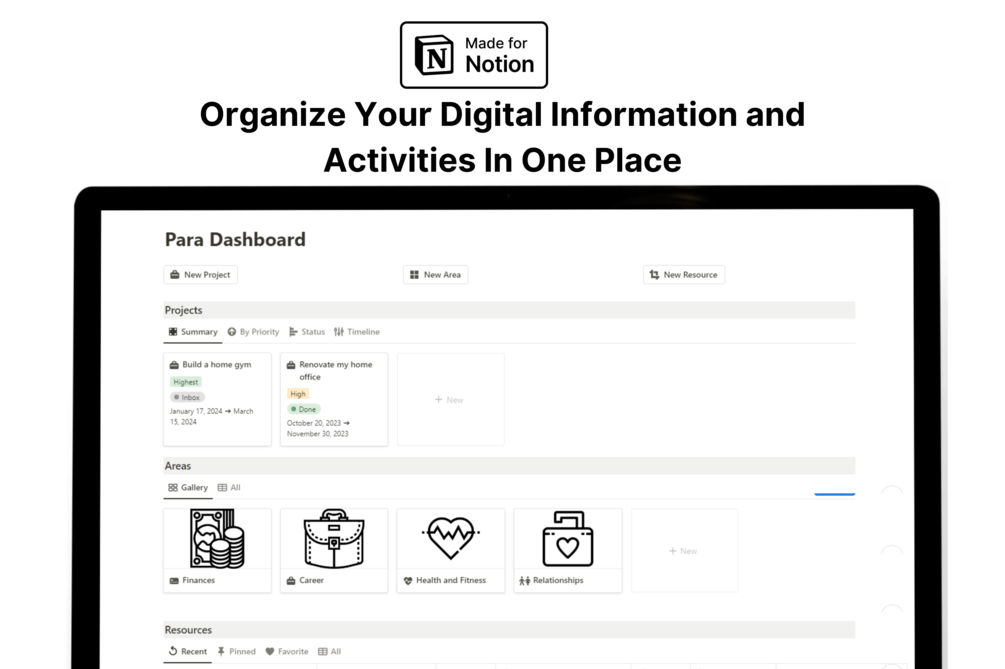Open the All tab under Resources
Viewport: 1005px width, 669px height.
(329, 652)
